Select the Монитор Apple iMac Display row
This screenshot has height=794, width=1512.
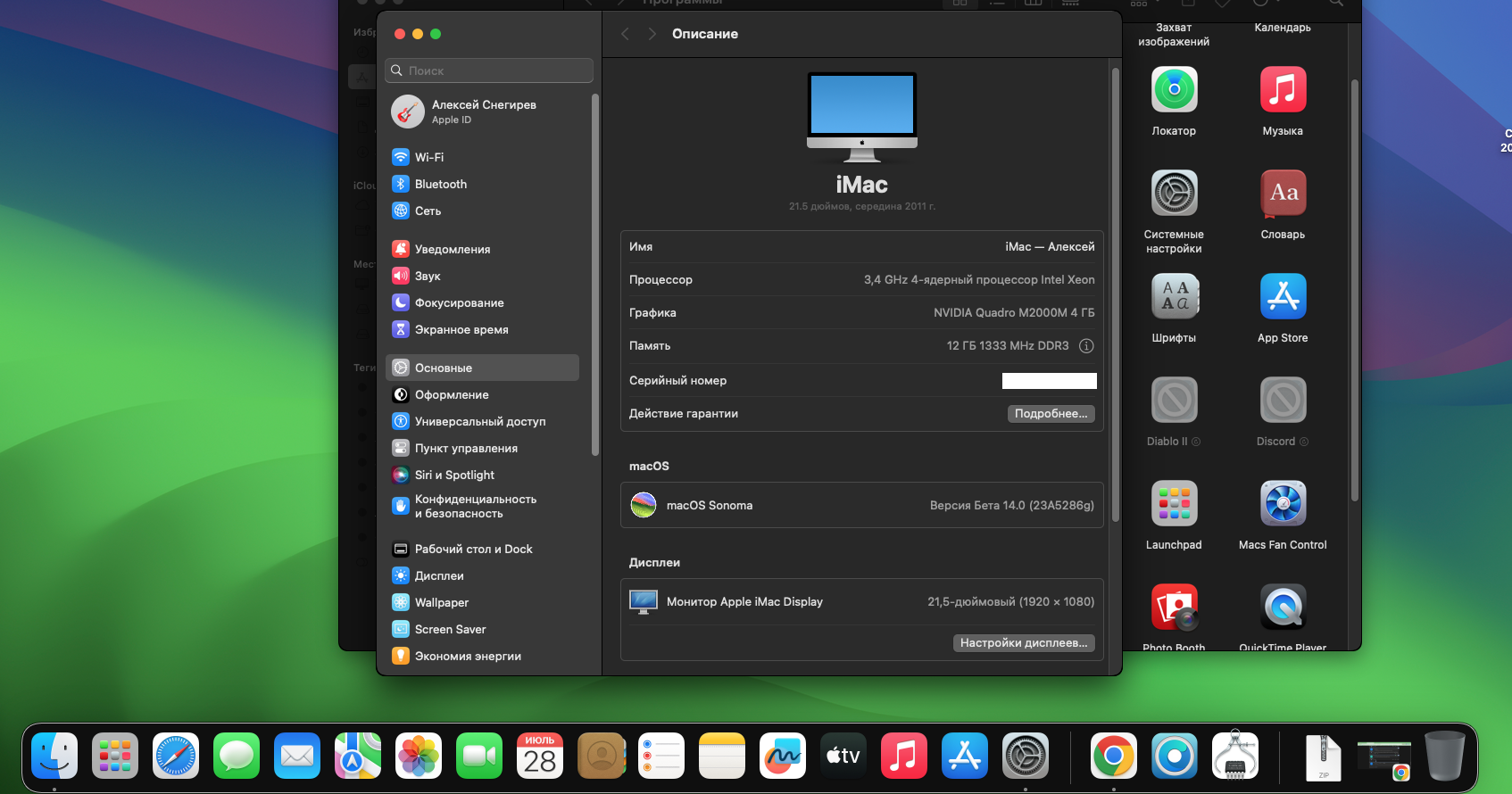pos(861,602)
